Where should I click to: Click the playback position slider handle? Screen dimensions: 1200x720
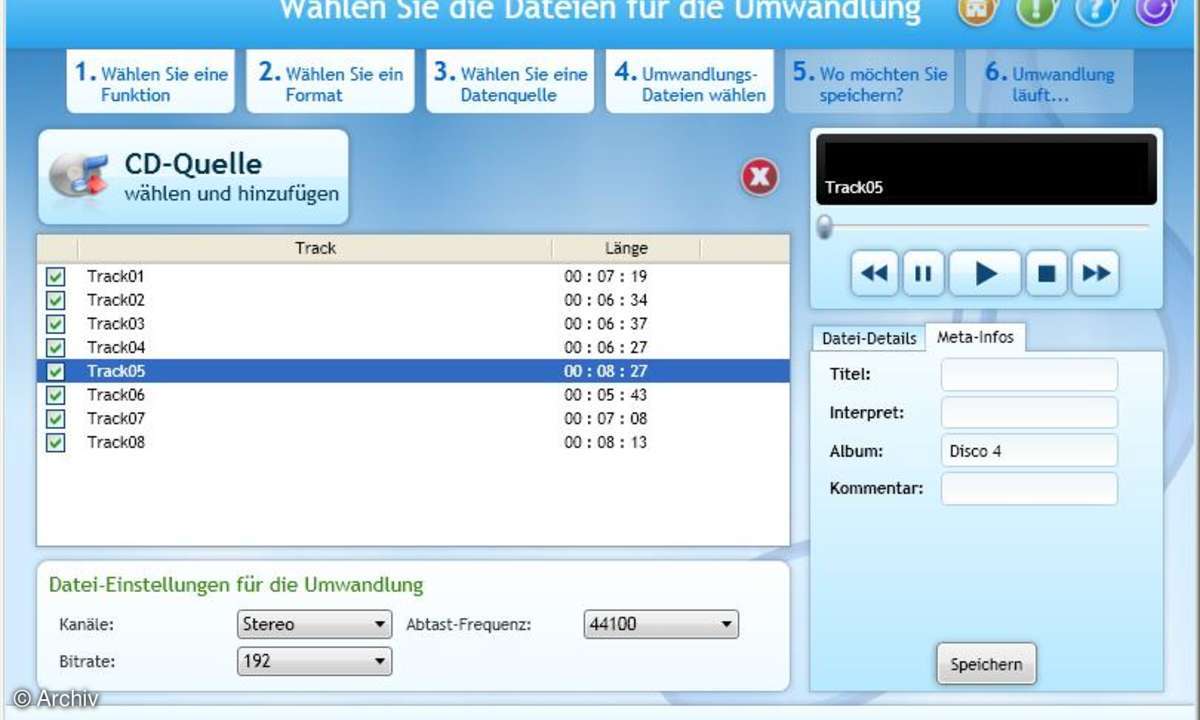tap(824, 227)
